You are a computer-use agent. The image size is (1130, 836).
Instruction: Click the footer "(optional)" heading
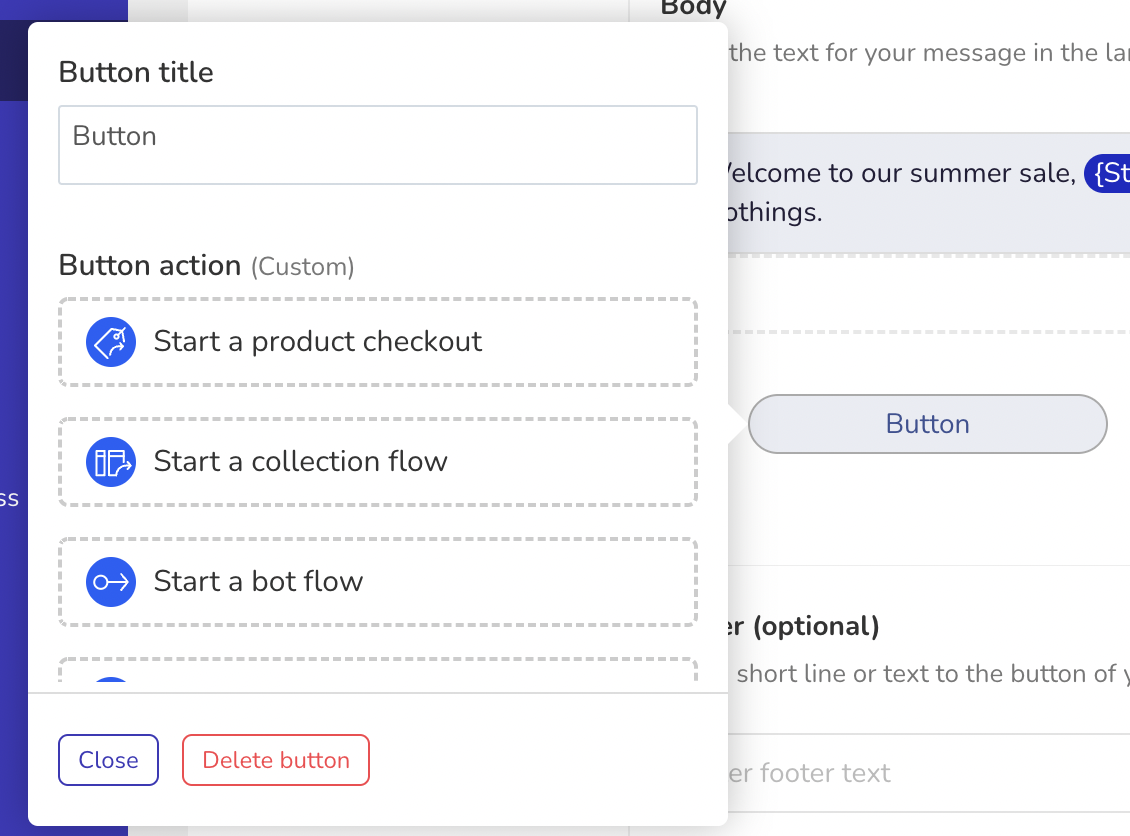(x=816, y=626)
